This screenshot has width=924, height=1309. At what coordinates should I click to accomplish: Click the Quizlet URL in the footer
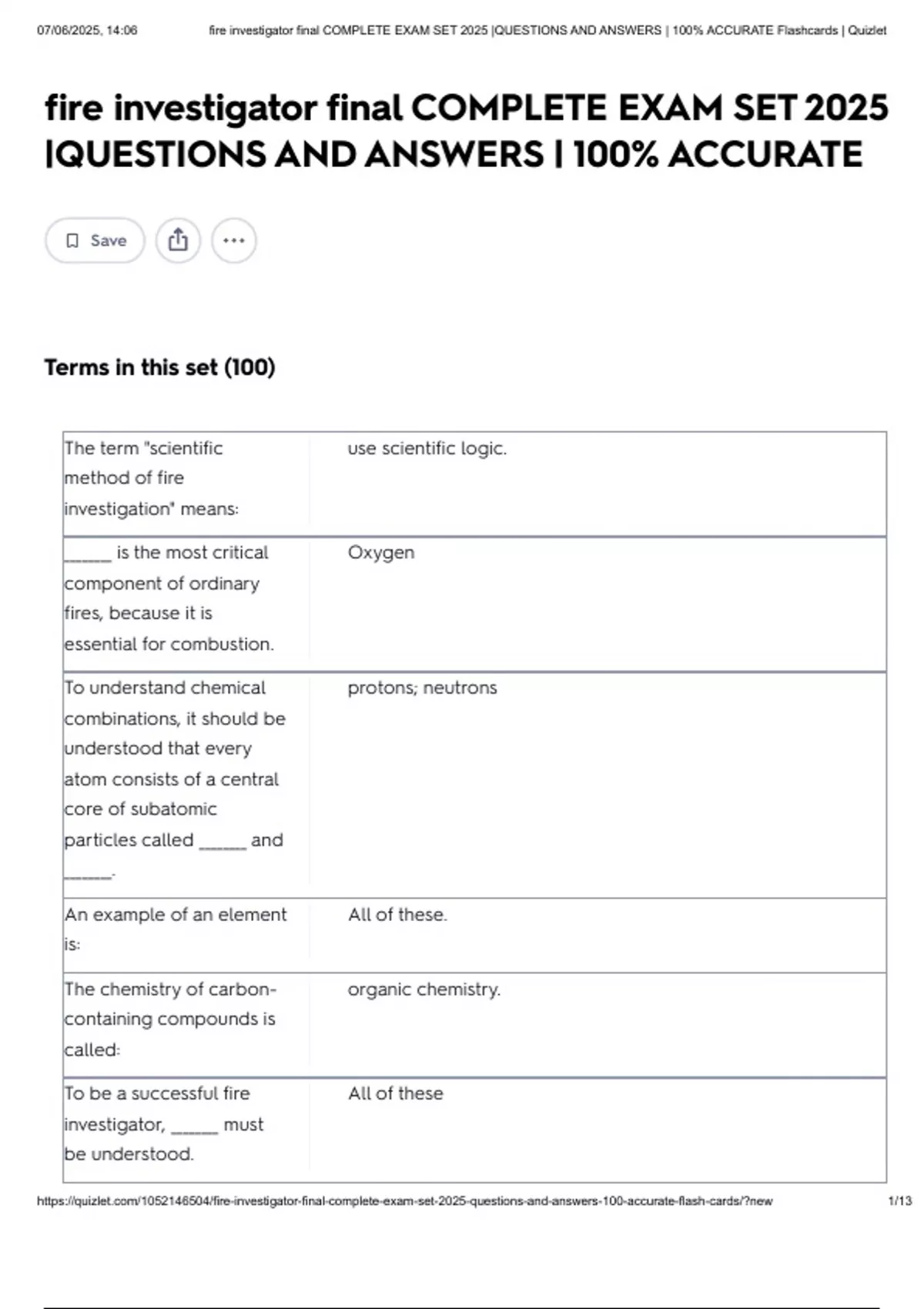click(404, 1200)
